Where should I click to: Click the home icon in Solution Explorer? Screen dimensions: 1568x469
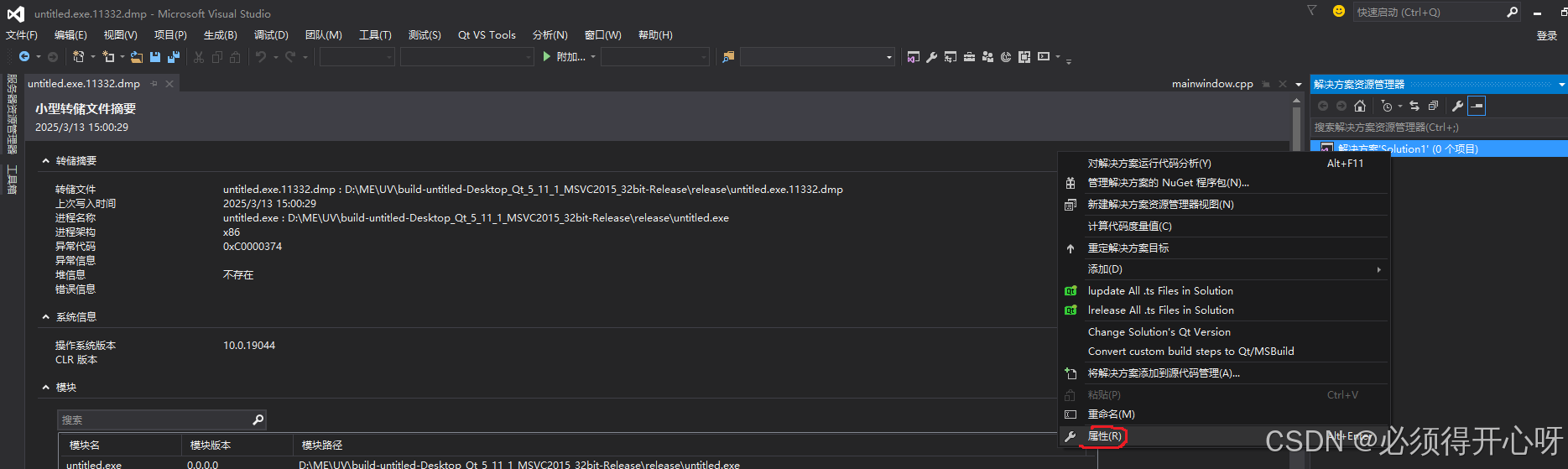point(1360,106)
